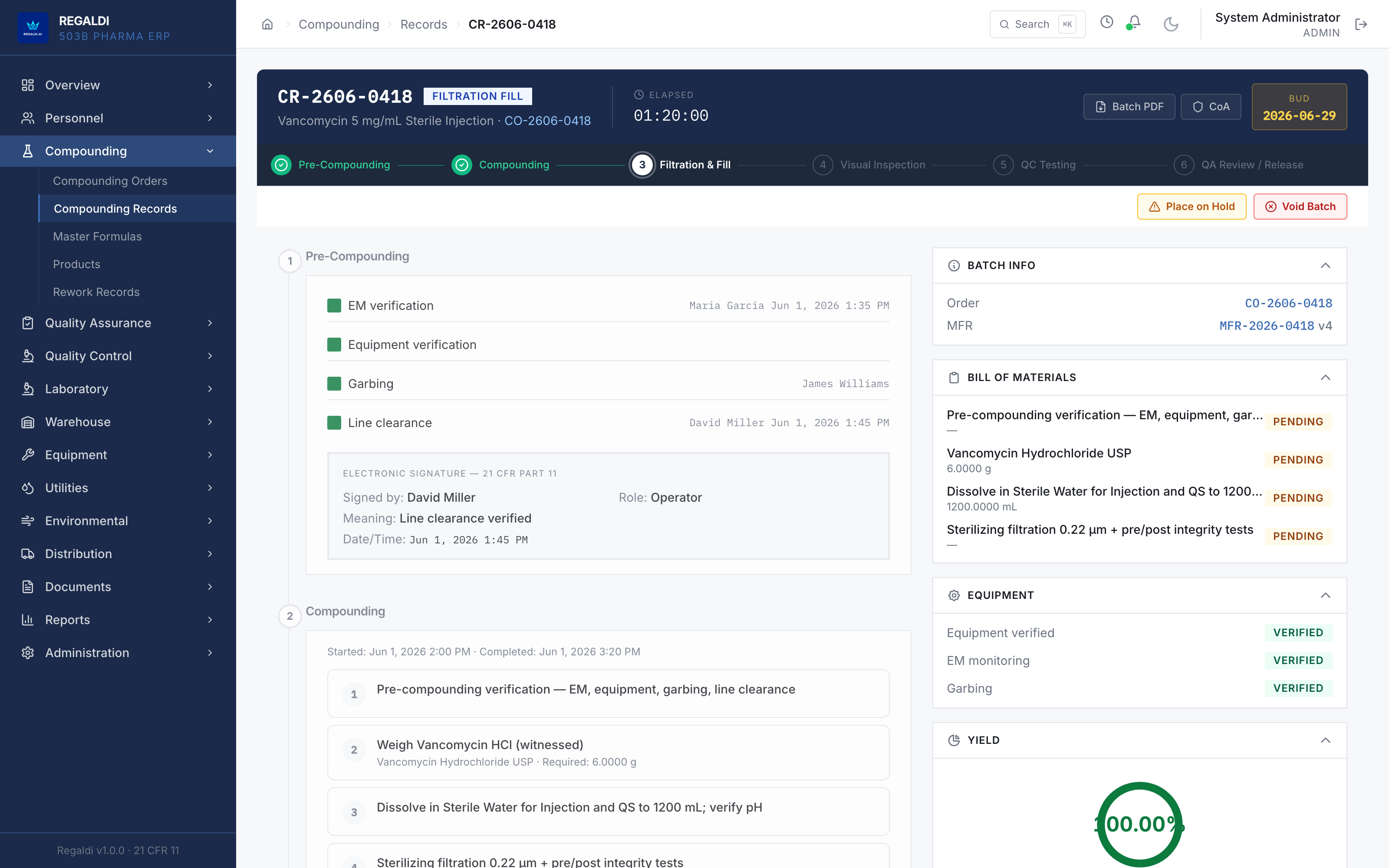The width and height of the screenshot is (1389, 868).
Task: Collapse the Compounding menu chevron
Action: point(210,151)
